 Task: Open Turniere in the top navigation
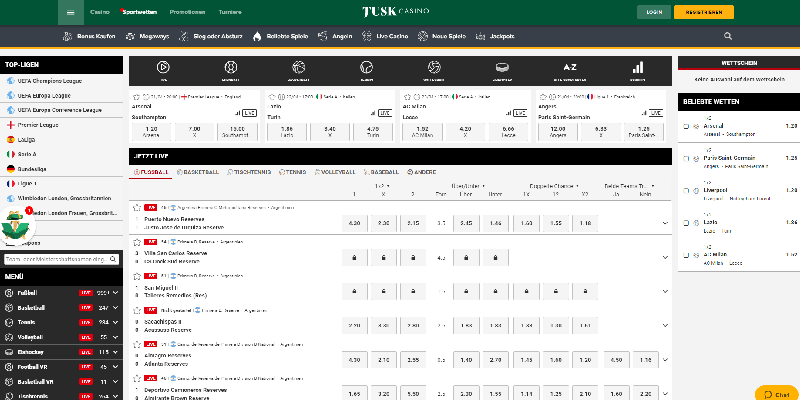point(230,12)
